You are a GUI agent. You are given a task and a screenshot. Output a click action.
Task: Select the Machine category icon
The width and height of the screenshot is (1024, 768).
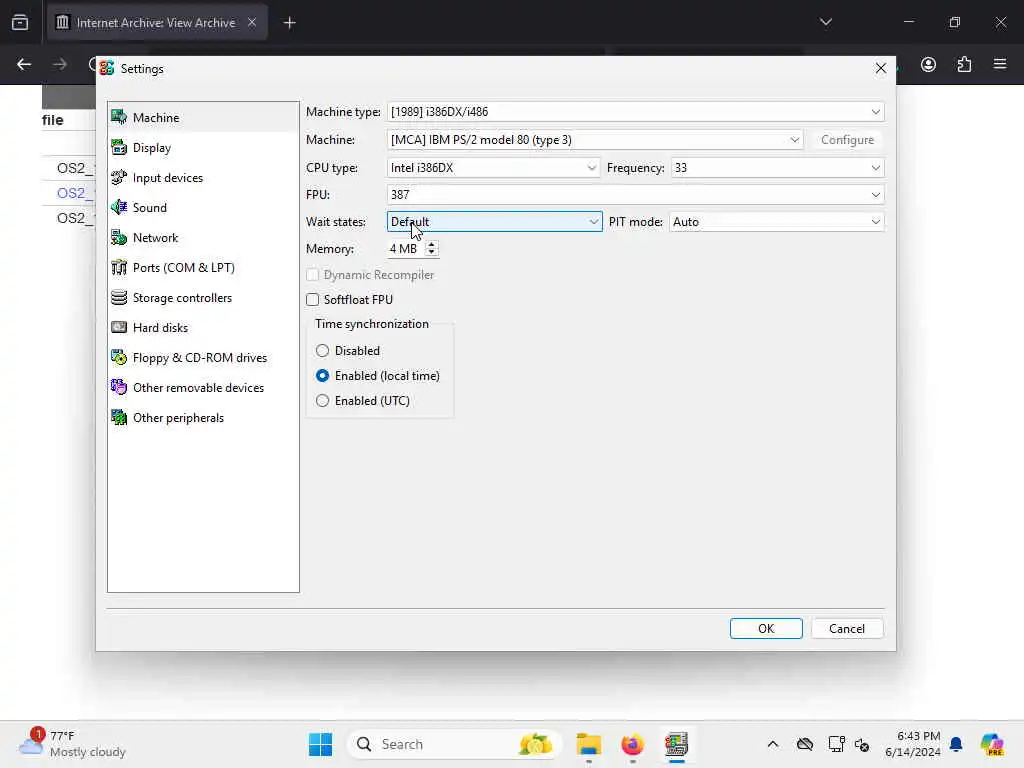(x=119, y=118)
